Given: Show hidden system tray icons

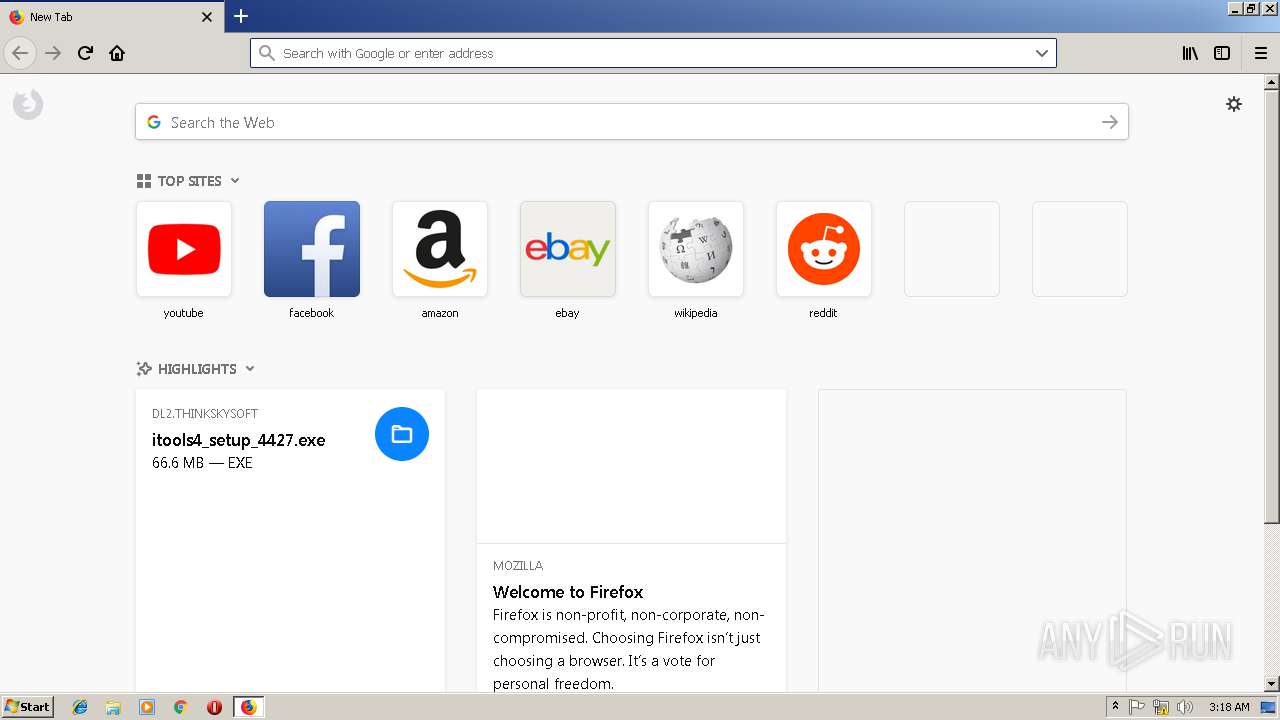Looking at the screenshot, I should coord(1115,707).
